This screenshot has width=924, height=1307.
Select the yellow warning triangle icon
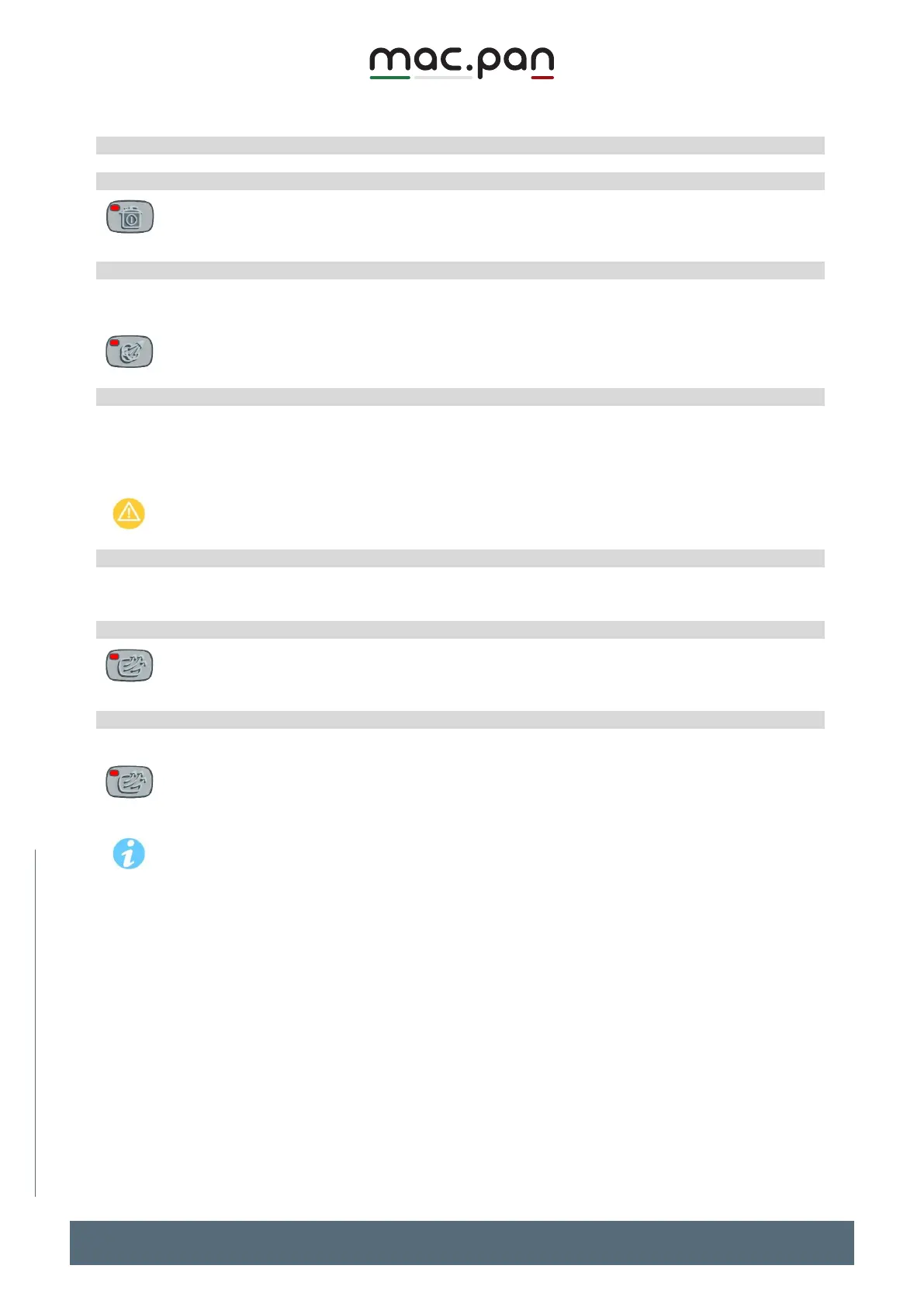click(129, 513)
